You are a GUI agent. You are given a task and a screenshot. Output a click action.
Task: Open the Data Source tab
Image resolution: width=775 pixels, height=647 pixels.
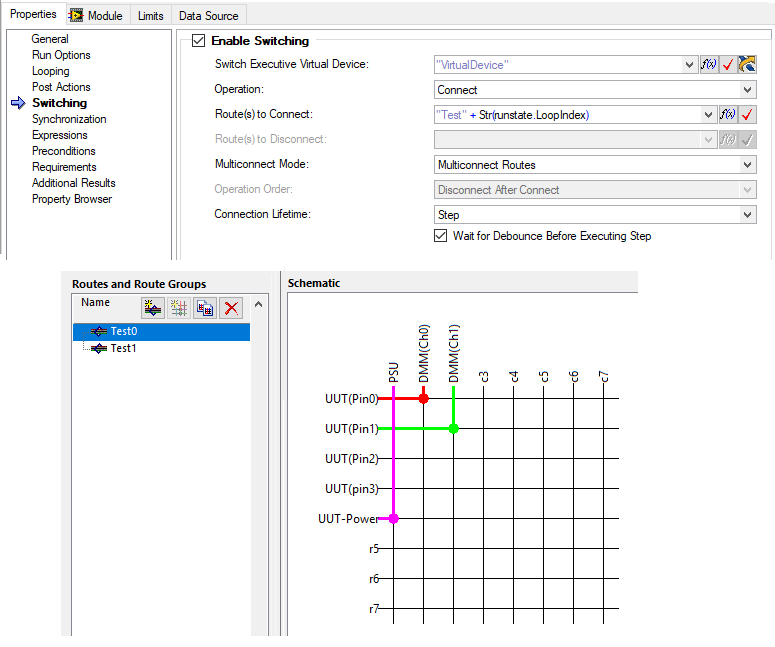(208, 15)
